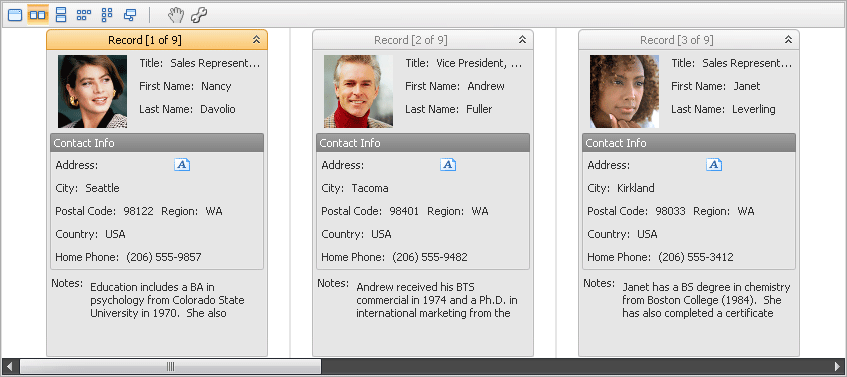Click the city value Seattle
This screenshot has height=377, width=847.
(103, 188)
